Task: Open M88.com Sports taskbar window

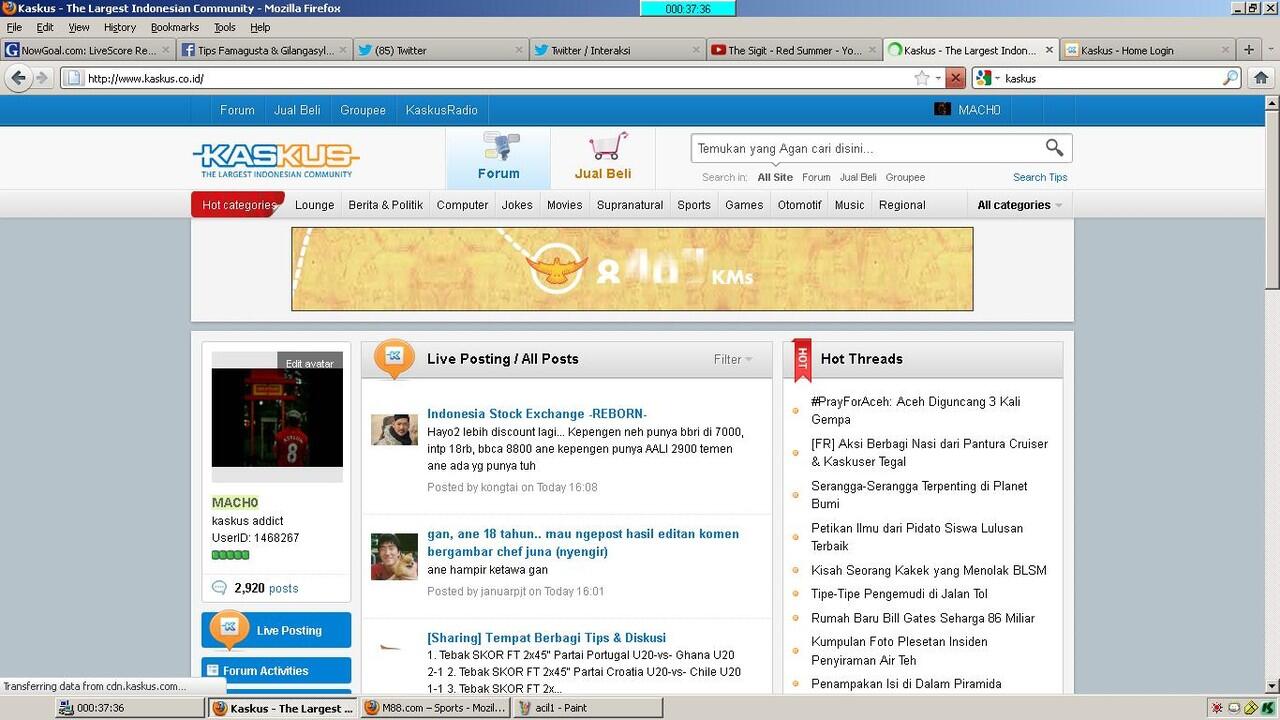Action: (x=433, y=708)
